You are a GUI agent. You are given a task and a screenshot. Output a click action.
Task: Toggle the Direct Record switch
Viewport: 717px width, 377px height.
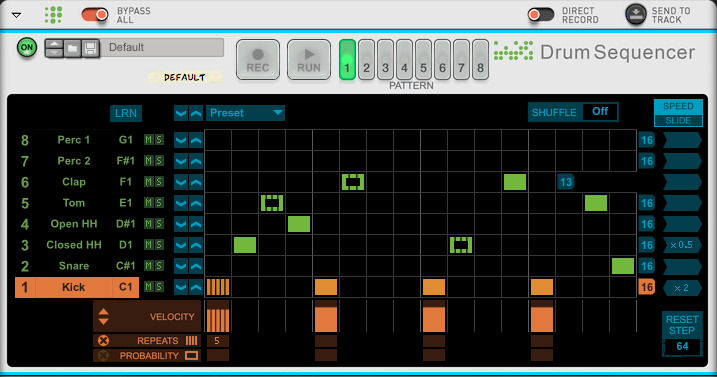pos(540,15)
